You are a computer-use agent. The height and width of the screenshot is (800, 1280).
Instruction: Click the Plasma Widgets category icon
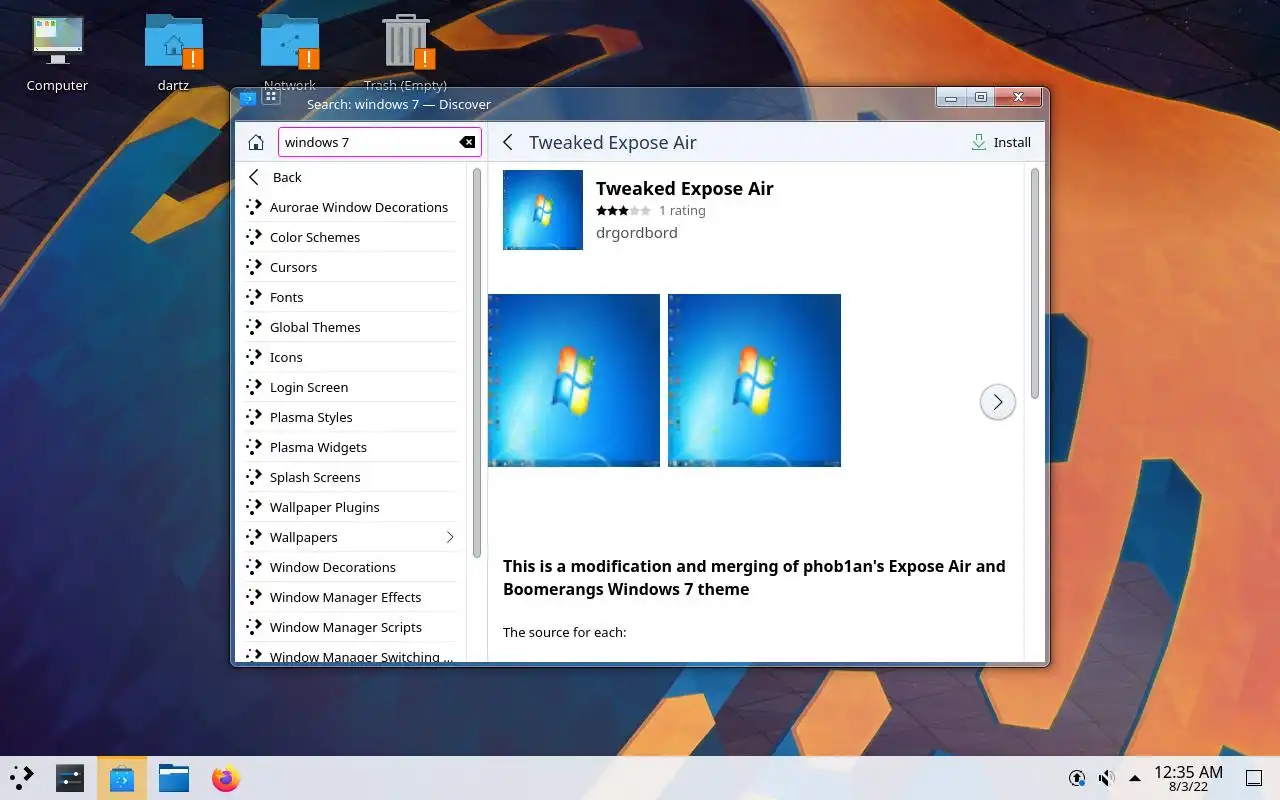254,447
